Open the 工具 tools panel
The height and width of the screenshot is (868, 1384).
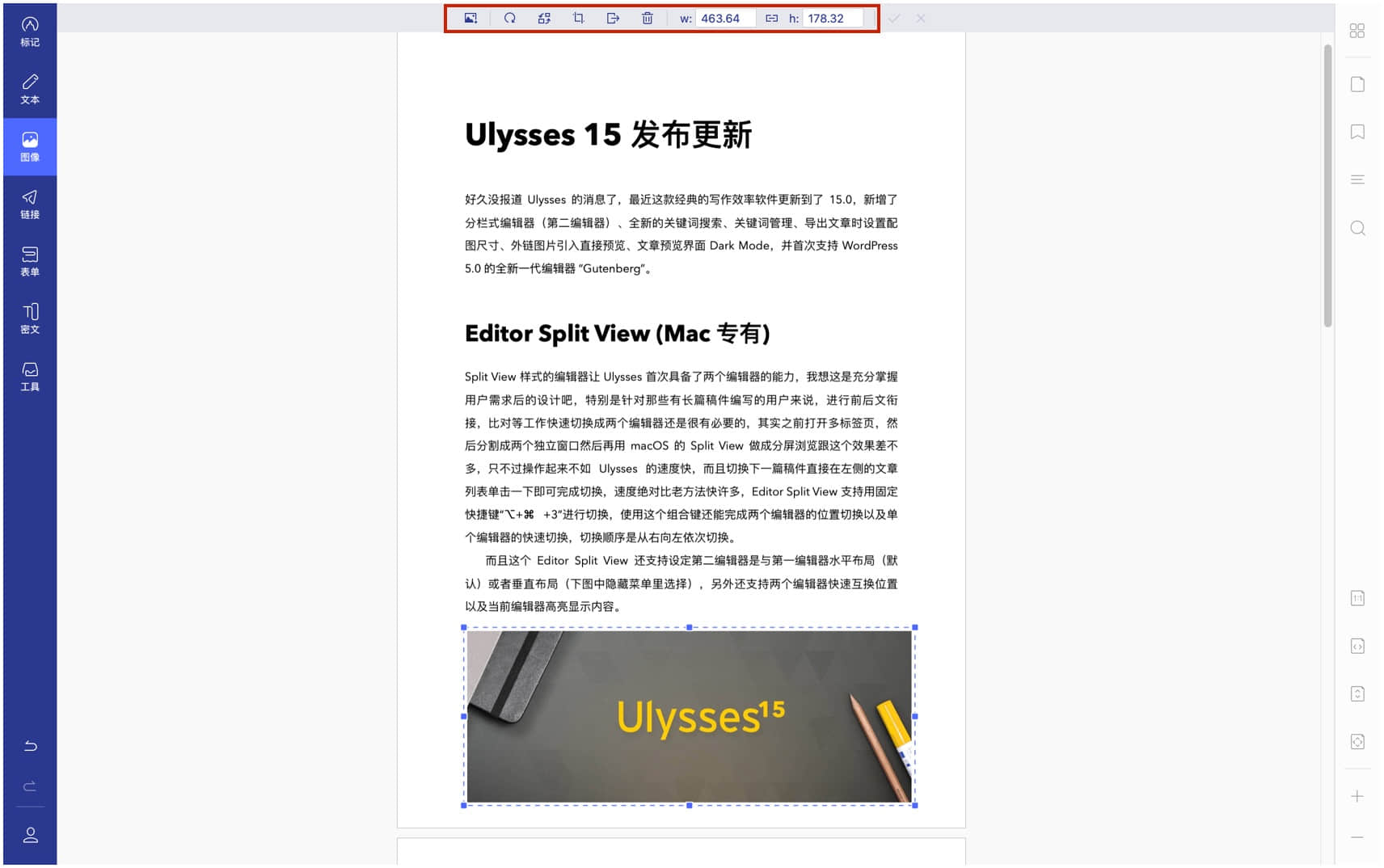coord(30,376)
